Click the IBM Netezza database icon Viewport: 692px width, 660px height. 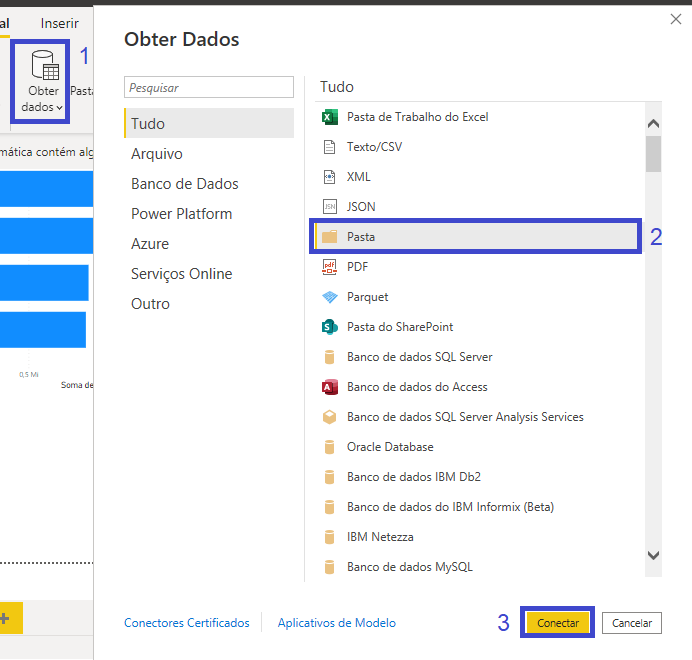coord(329,537)
